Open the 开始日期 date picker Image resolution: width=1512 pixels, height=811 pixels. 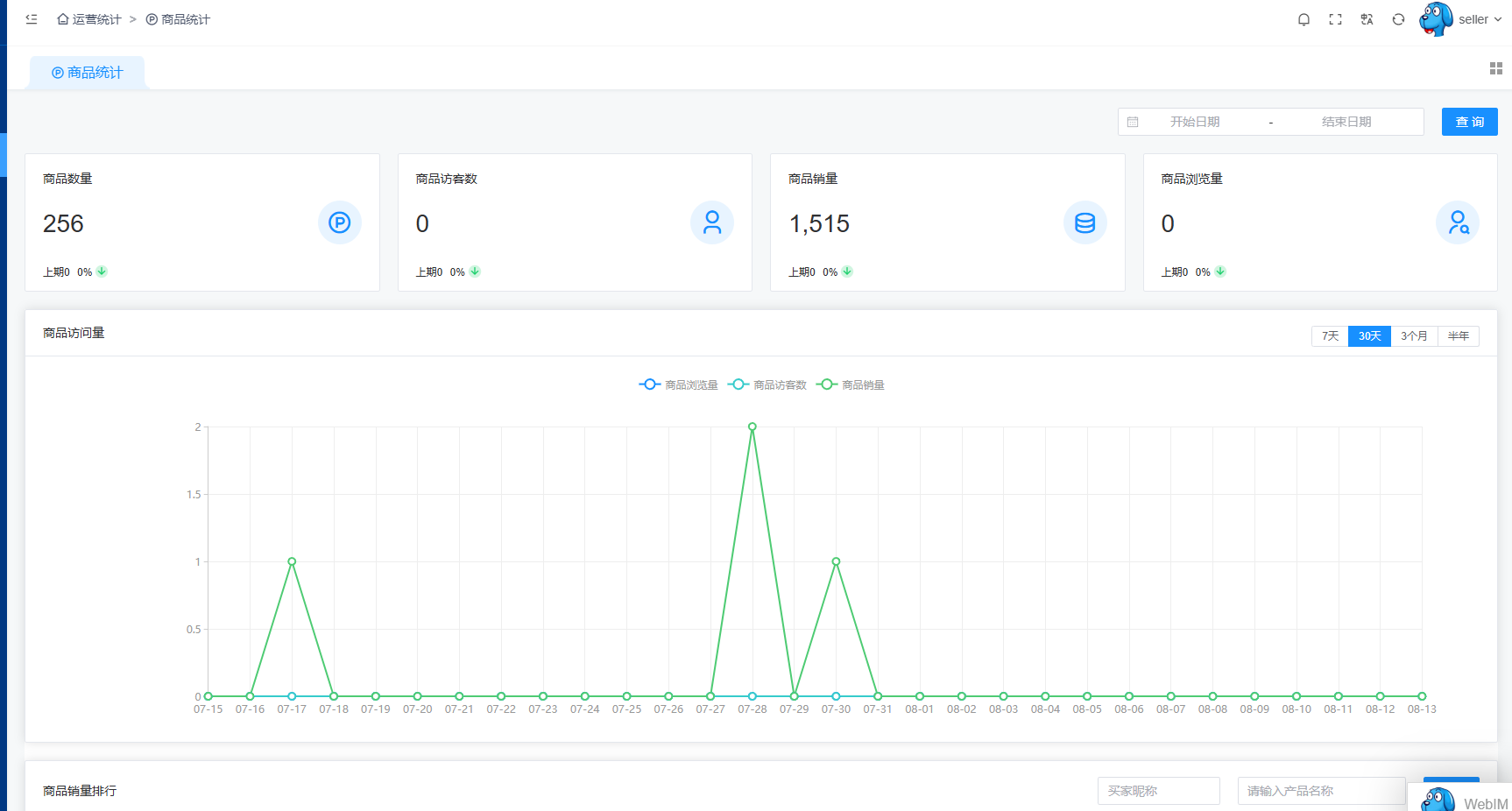point(1194,122)
